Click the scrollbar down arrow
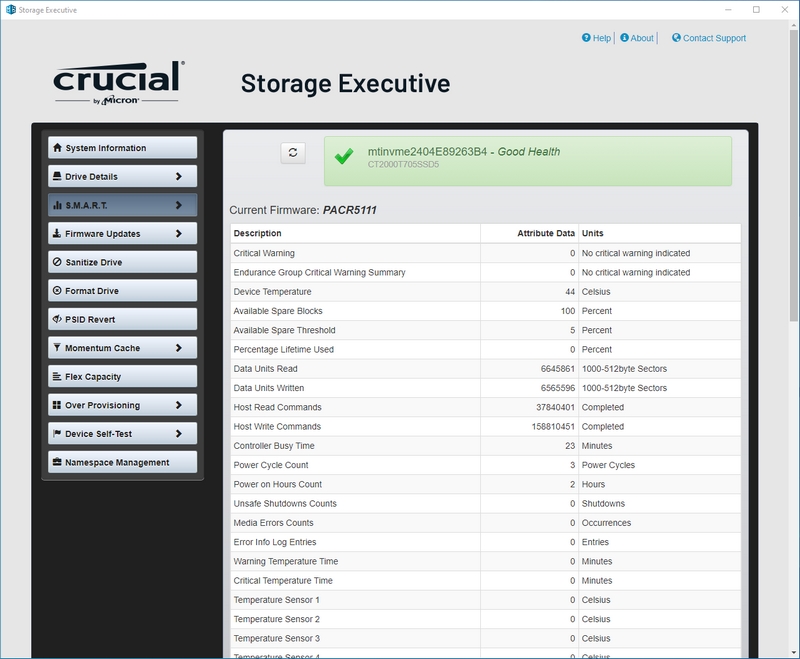The height and width of the screenshot is (659, 800). pos(793,652)
